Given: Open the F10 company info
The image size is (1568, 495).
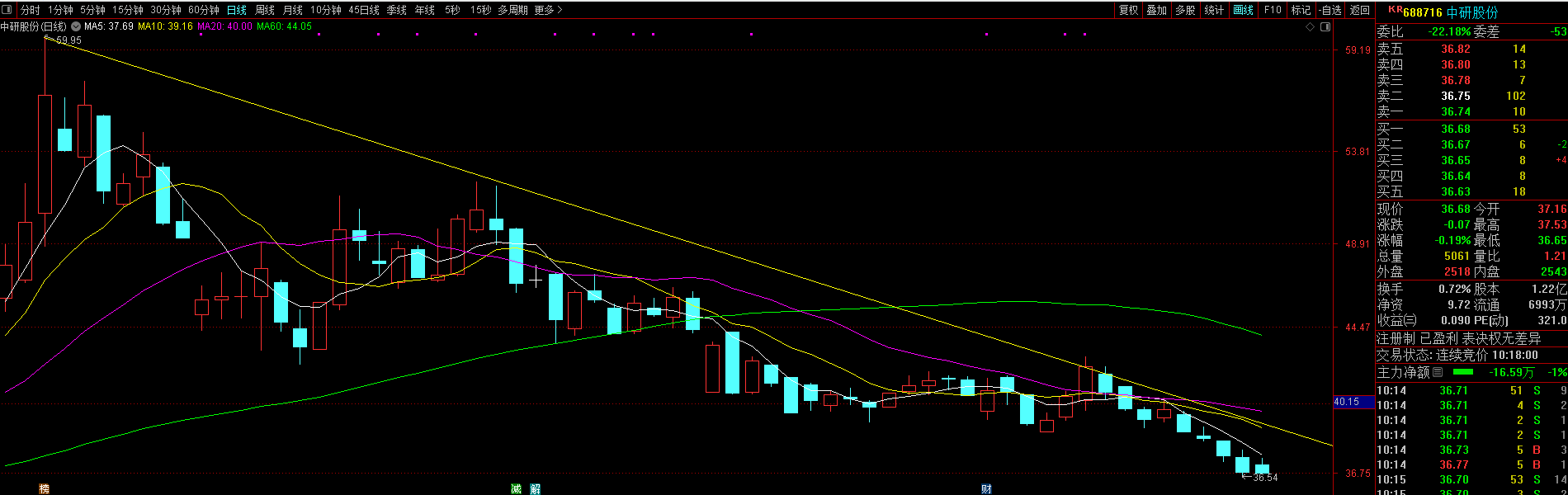Looking at the screenshot, I should coord(1273,10).
